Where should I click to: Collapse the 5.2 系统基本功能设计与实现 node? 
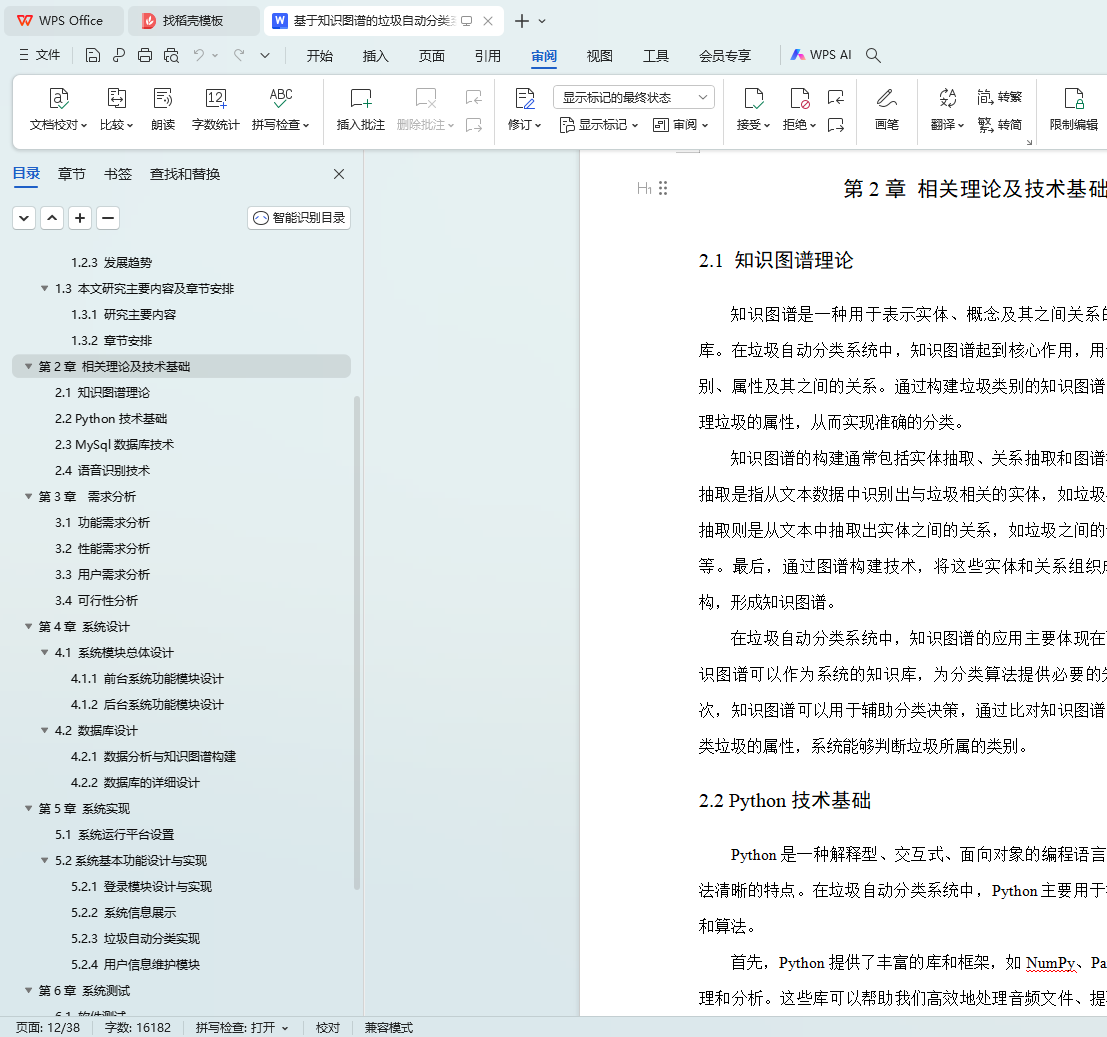coord(45,861)
